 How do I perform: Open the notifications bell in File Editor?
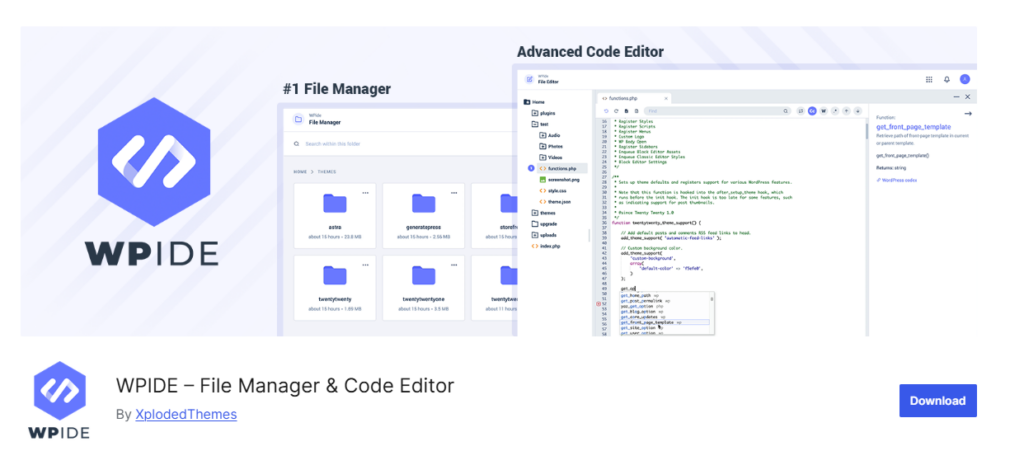point(946,79)
